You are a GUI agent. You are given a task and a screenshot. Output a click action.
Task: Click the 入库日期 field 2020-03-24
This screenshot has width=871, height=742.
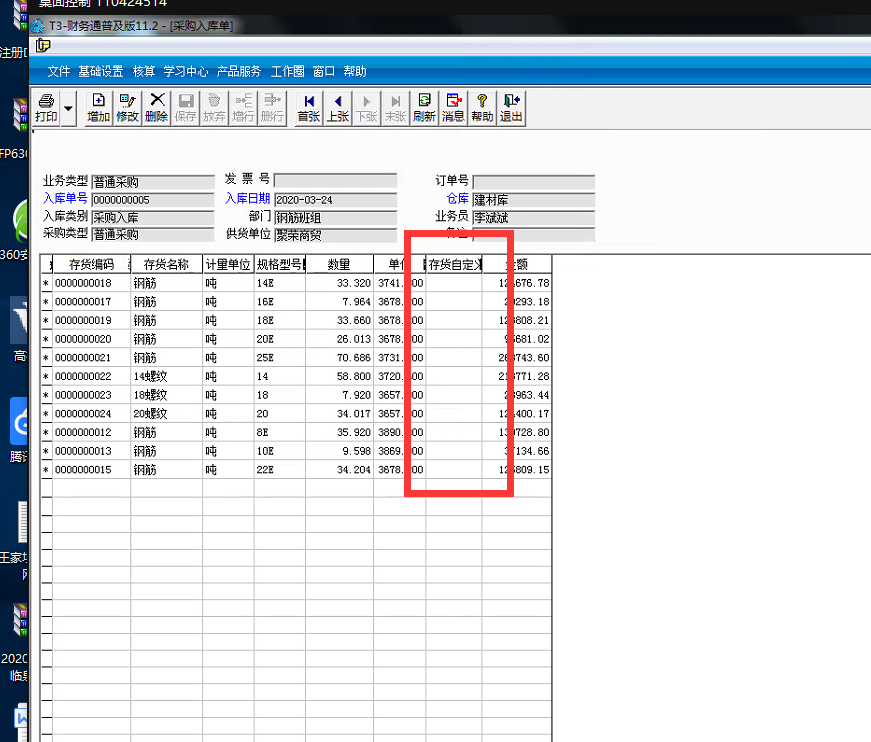336,200
